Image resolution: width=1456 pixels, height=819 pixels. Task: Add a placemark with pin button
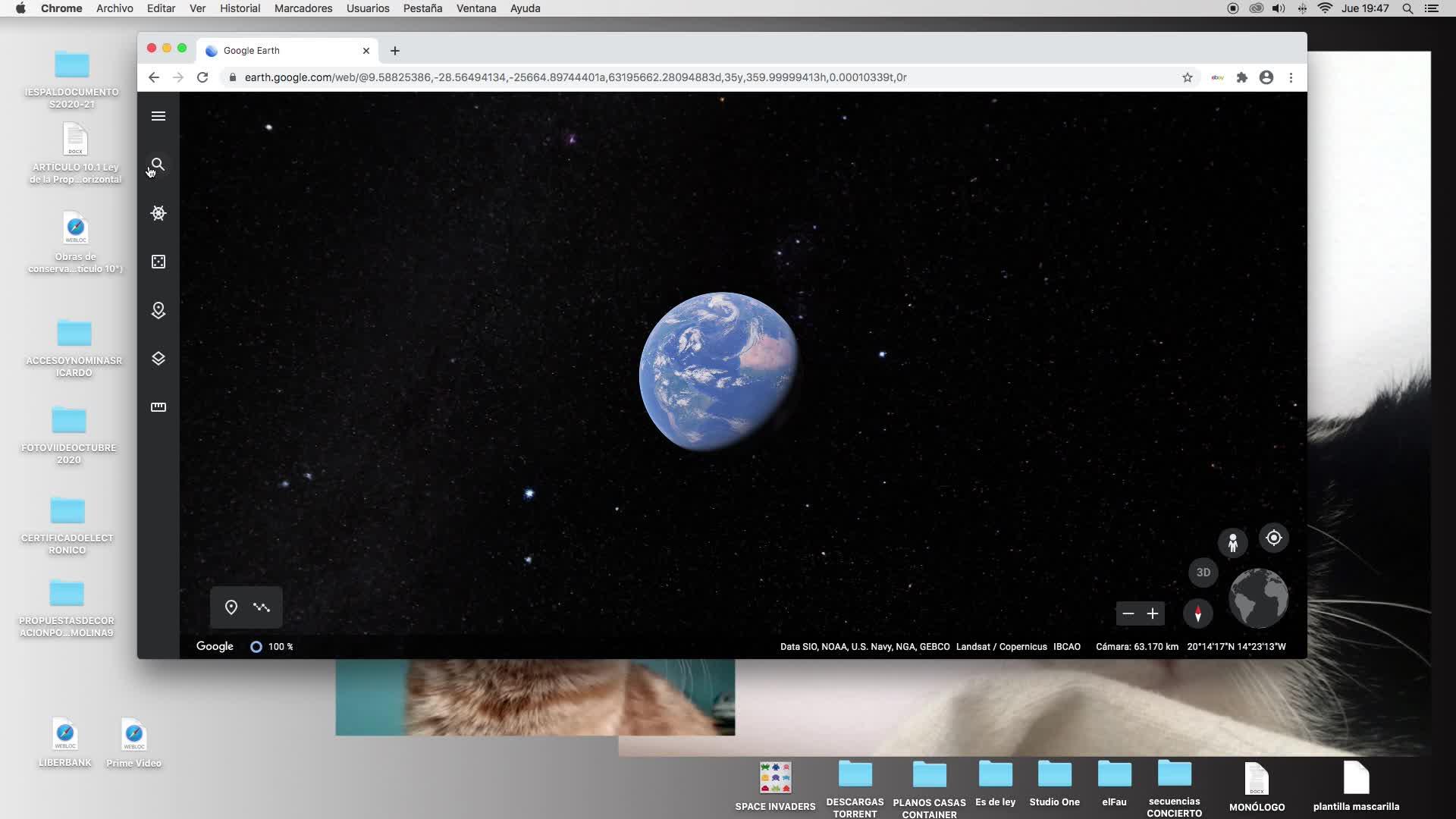point(231,607)
